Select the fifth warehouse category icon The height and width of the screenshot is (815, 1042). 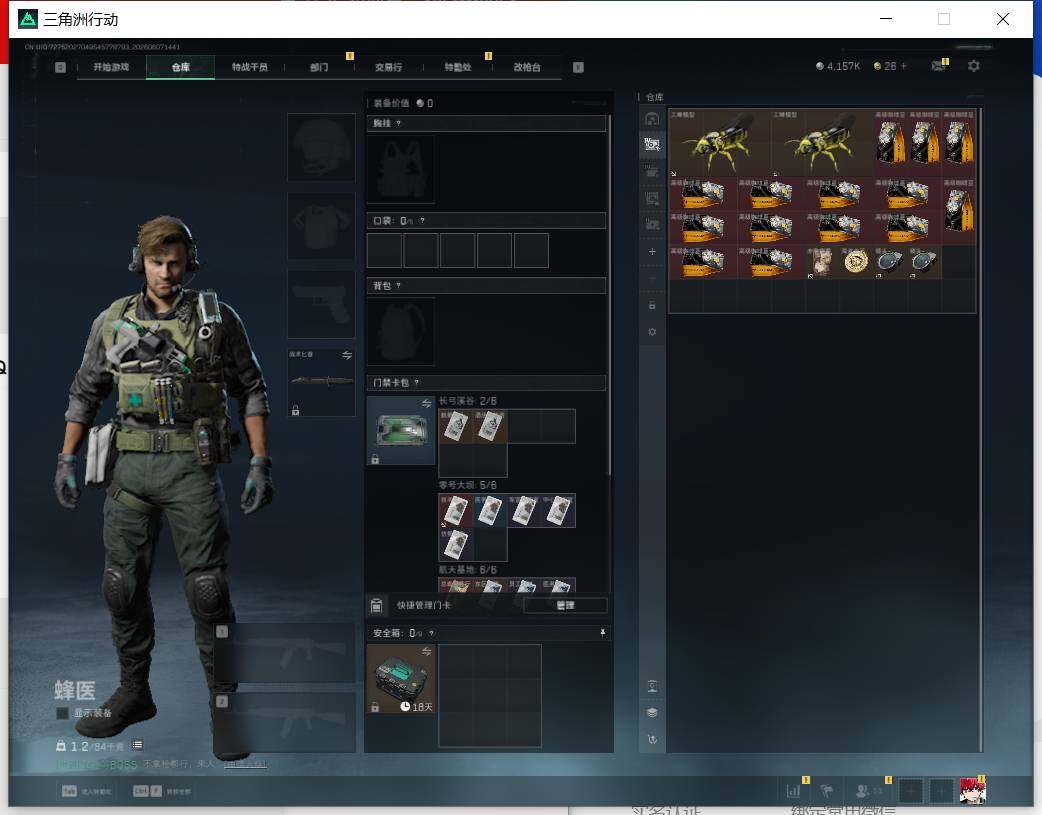click(652, 225)
